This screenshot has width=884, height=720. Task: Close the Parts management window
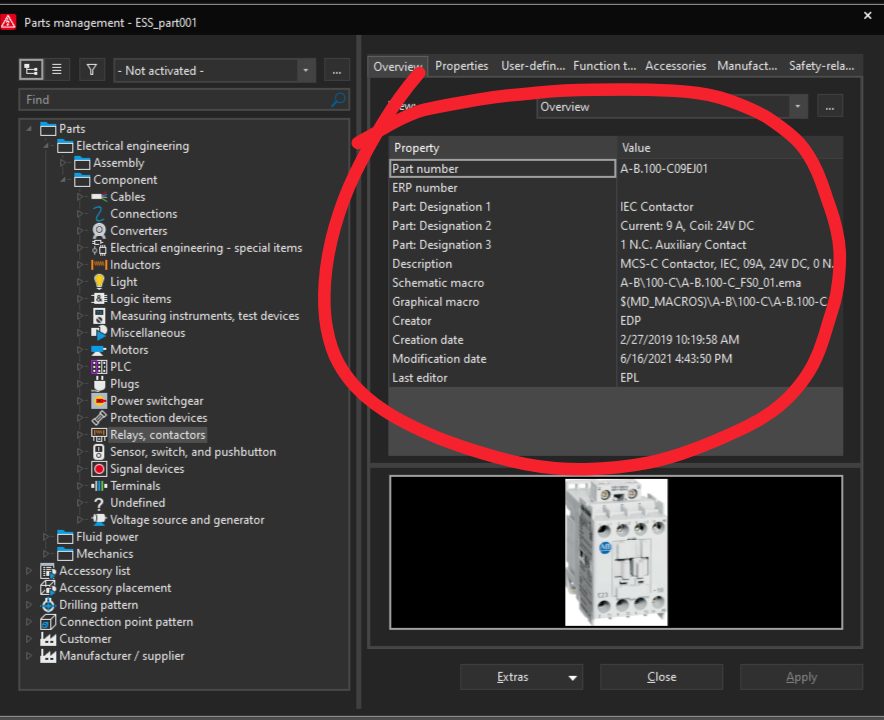point(868,16)
